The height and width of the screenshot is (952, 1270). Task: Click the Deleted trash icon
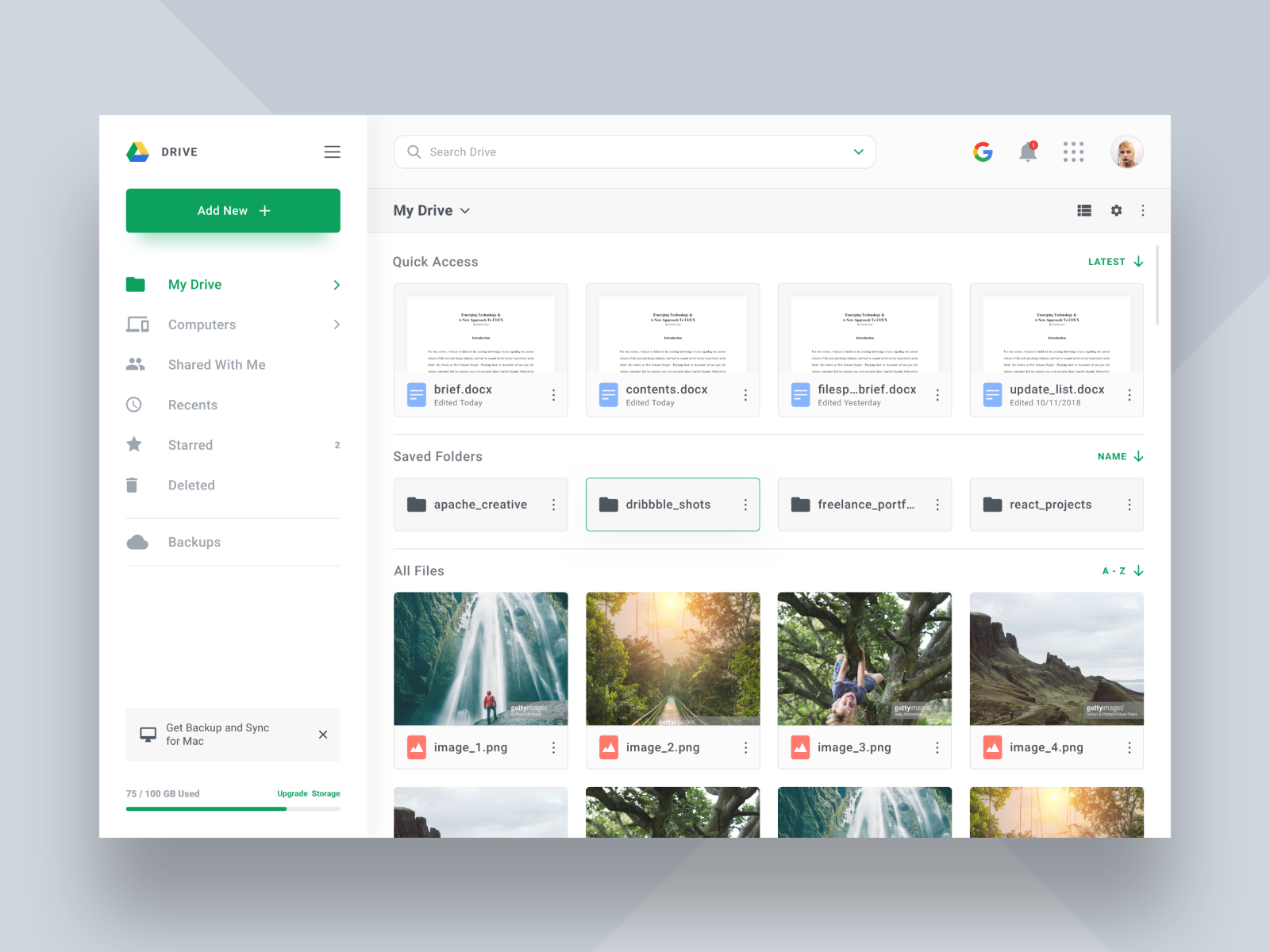coord(135,485)
